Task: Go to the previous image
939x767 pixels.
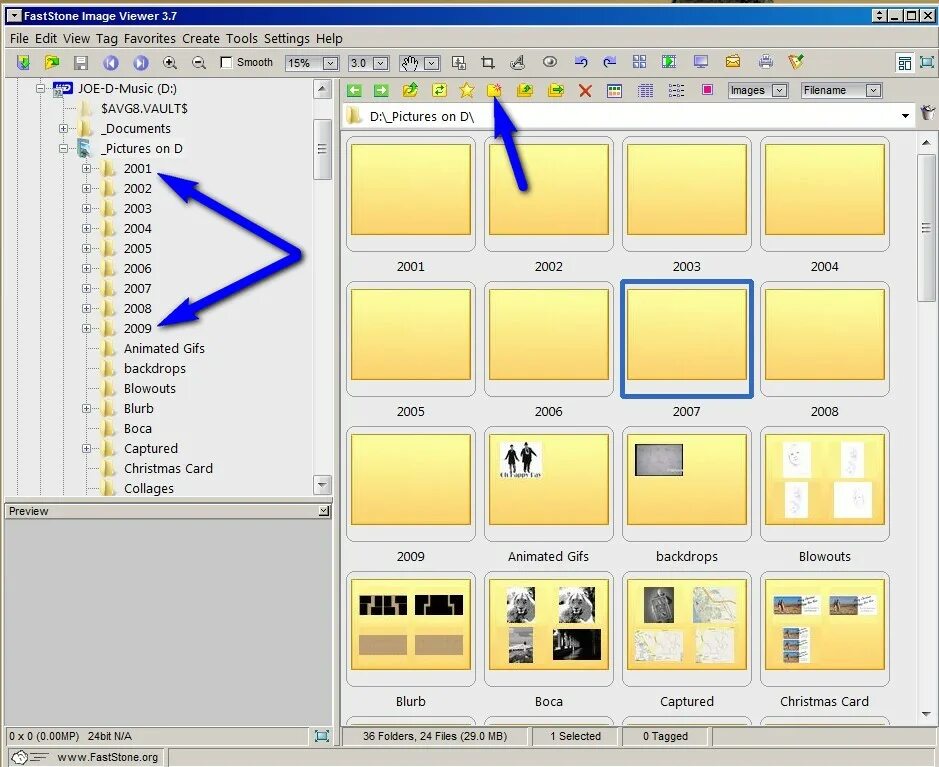Action: pos(111,62)
